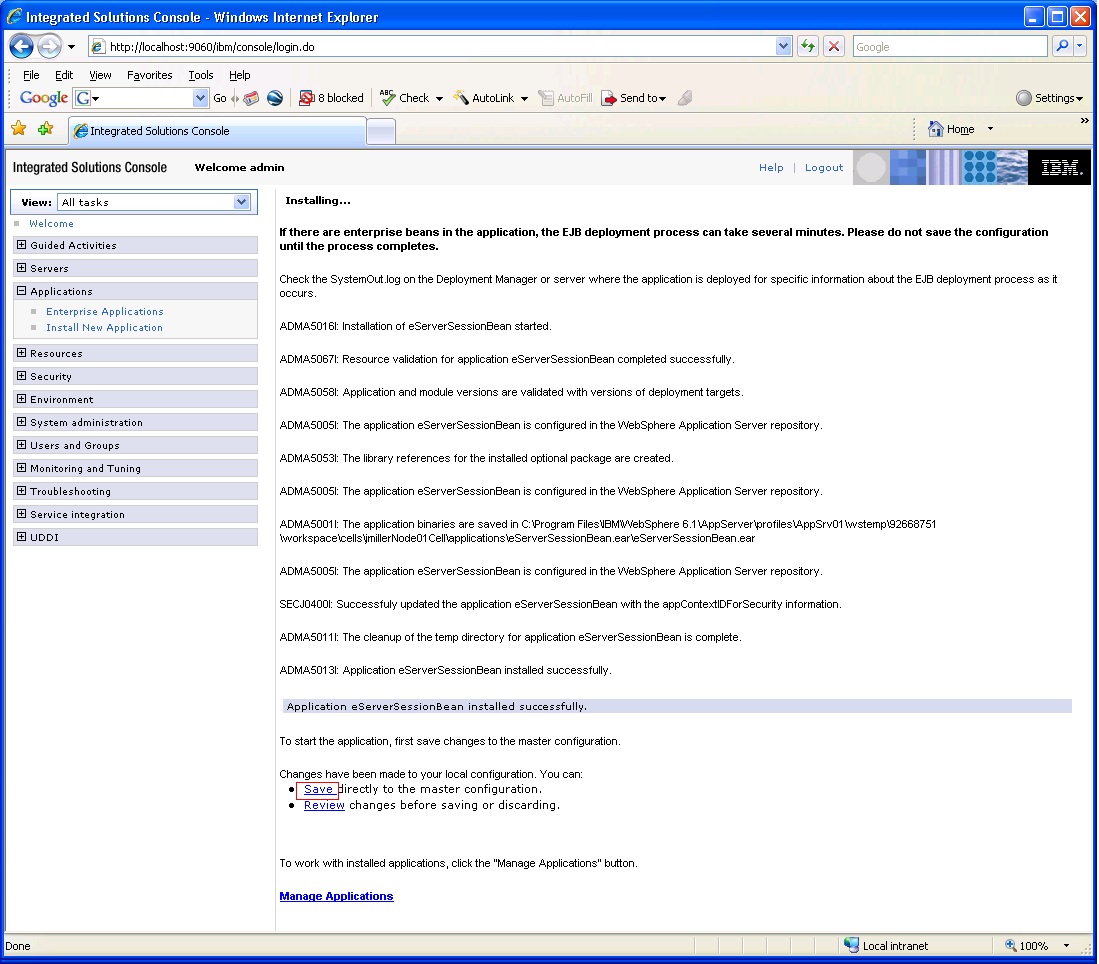Viewport: 1099px width, 964px height.
Task: Open the Help menu
Action: [239, 75]
